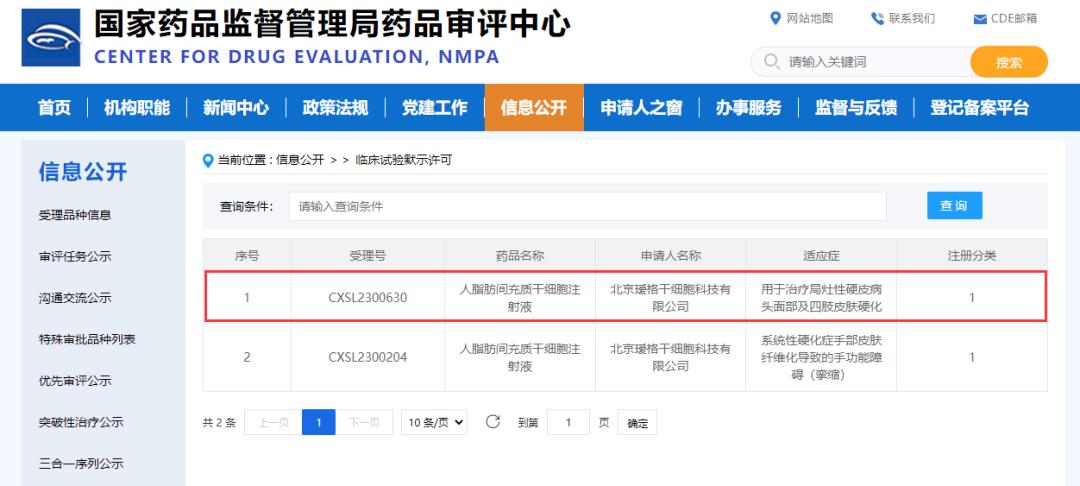This screenshot has width=1080, height=486.
Task: Open the 党建工作 navigation menu
Action: pos(434,107)
